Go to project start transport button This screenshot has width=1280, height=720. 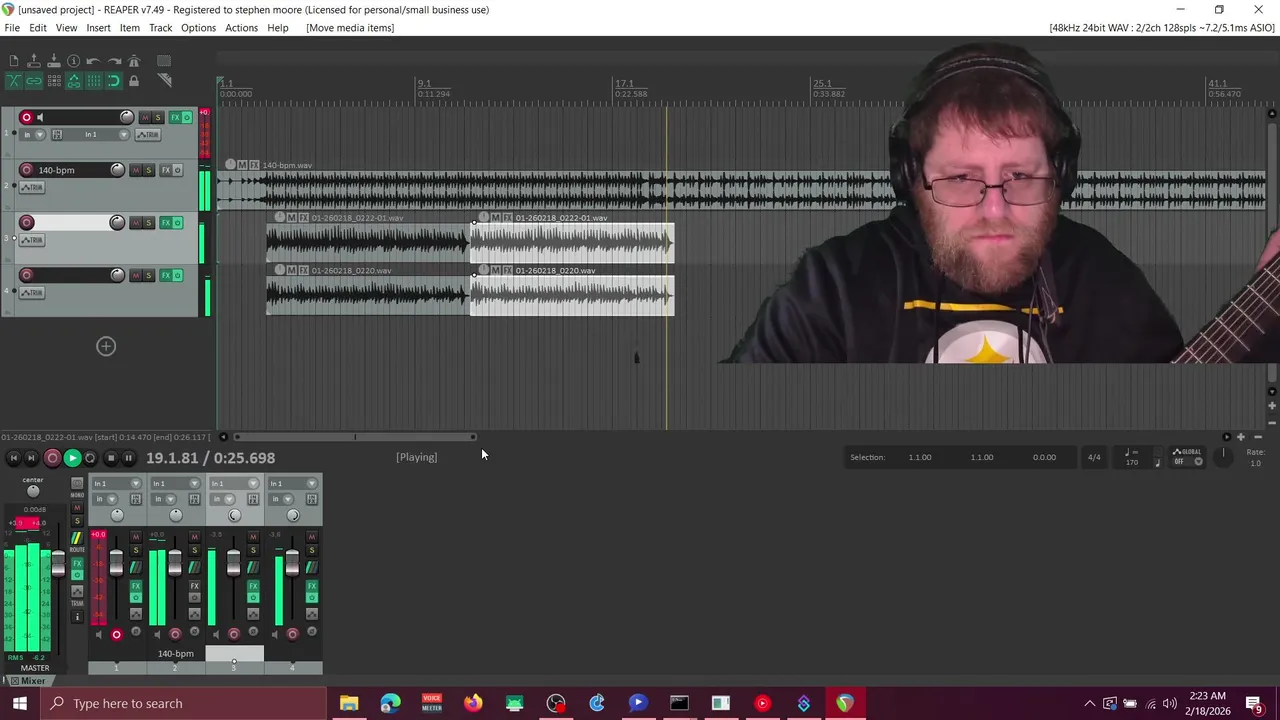pyautogui.click(x=13, y=458)
